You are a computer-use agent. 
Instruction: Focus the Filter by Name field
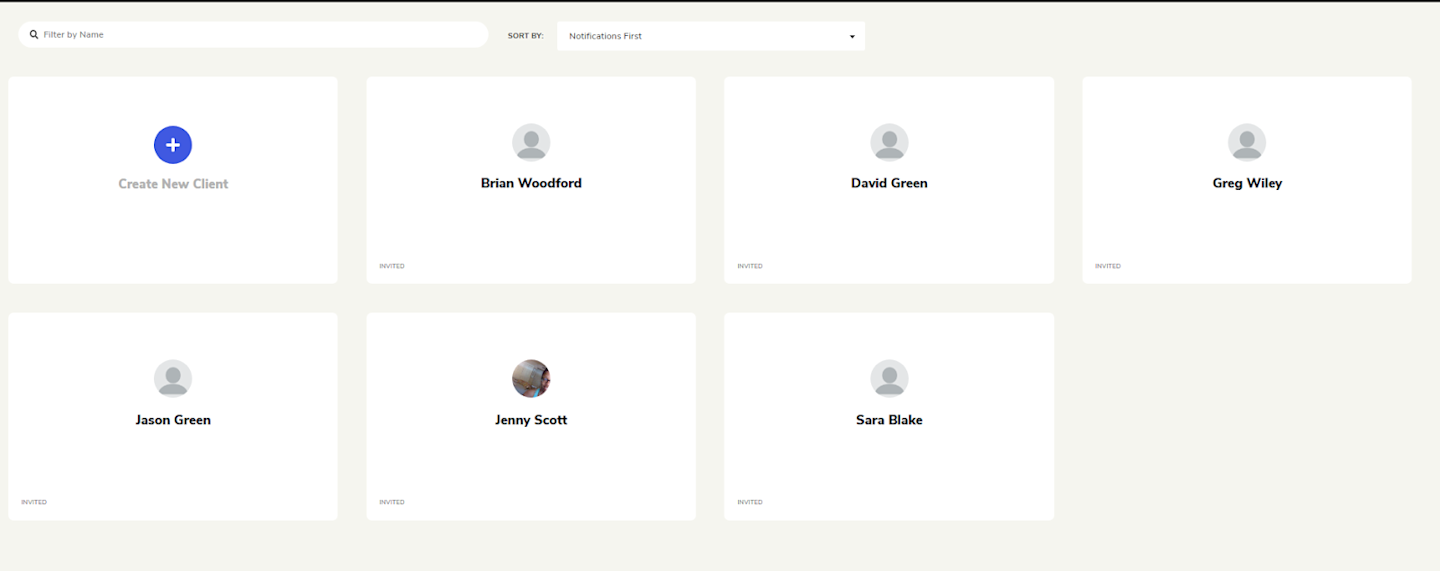260,35
